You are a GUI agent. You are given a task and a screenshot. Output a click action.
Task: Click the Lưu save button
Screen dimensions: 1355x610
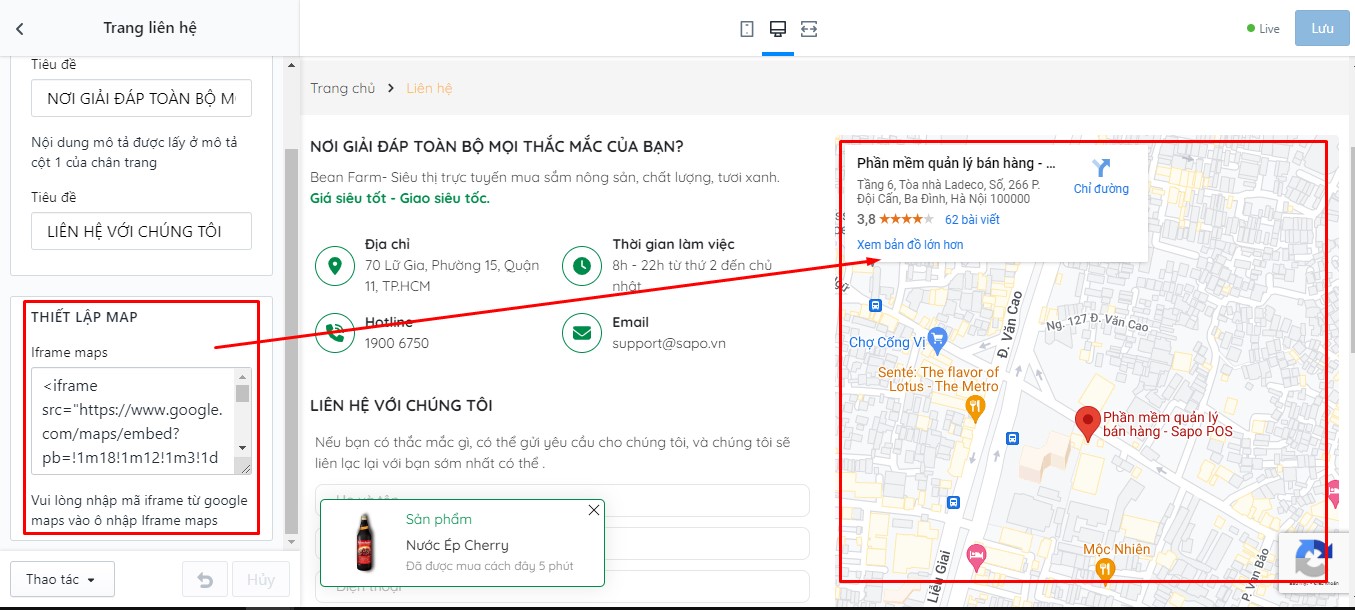(1322, 29)
